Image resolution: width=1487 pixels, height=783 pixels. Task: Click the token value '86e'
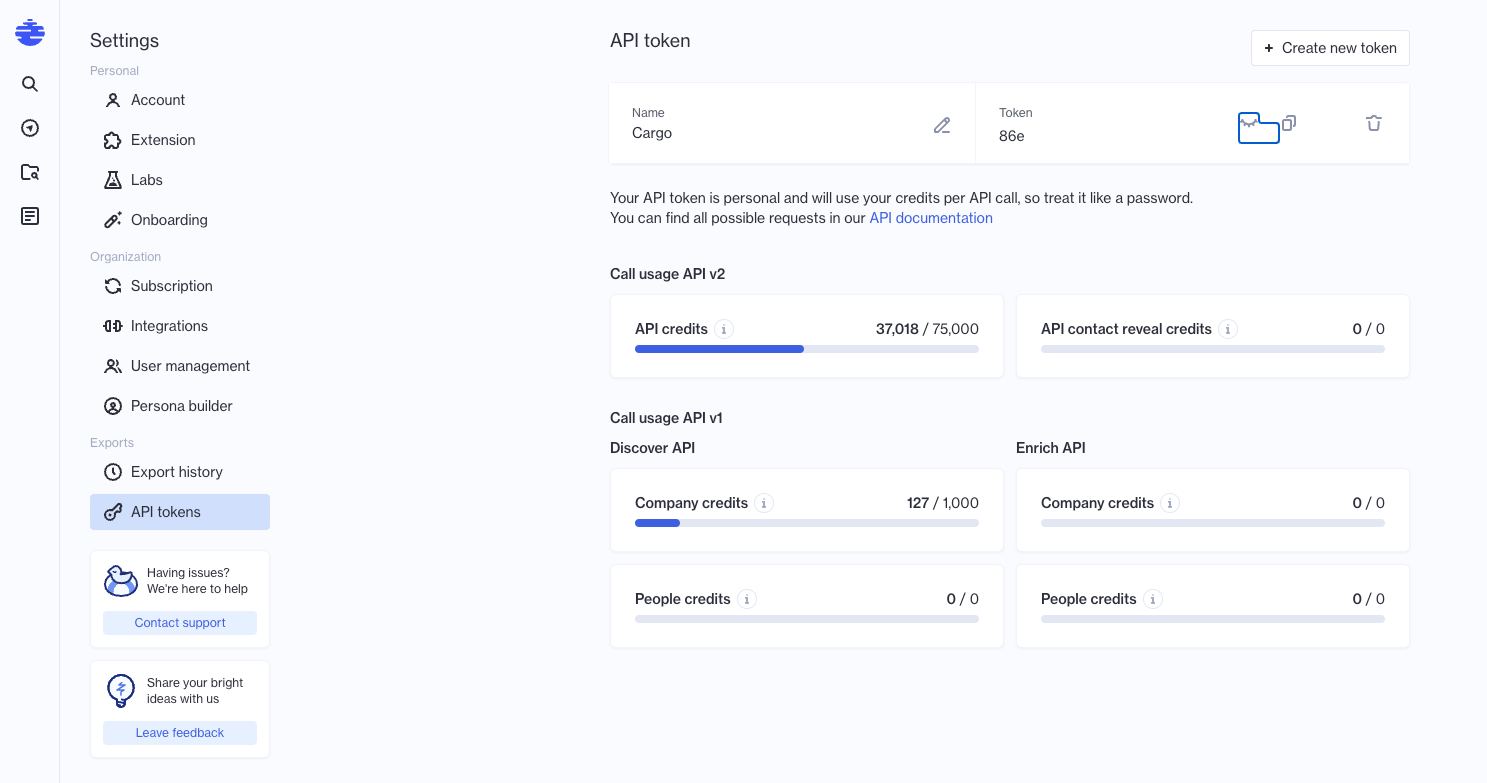click(x=1012, y=136)
